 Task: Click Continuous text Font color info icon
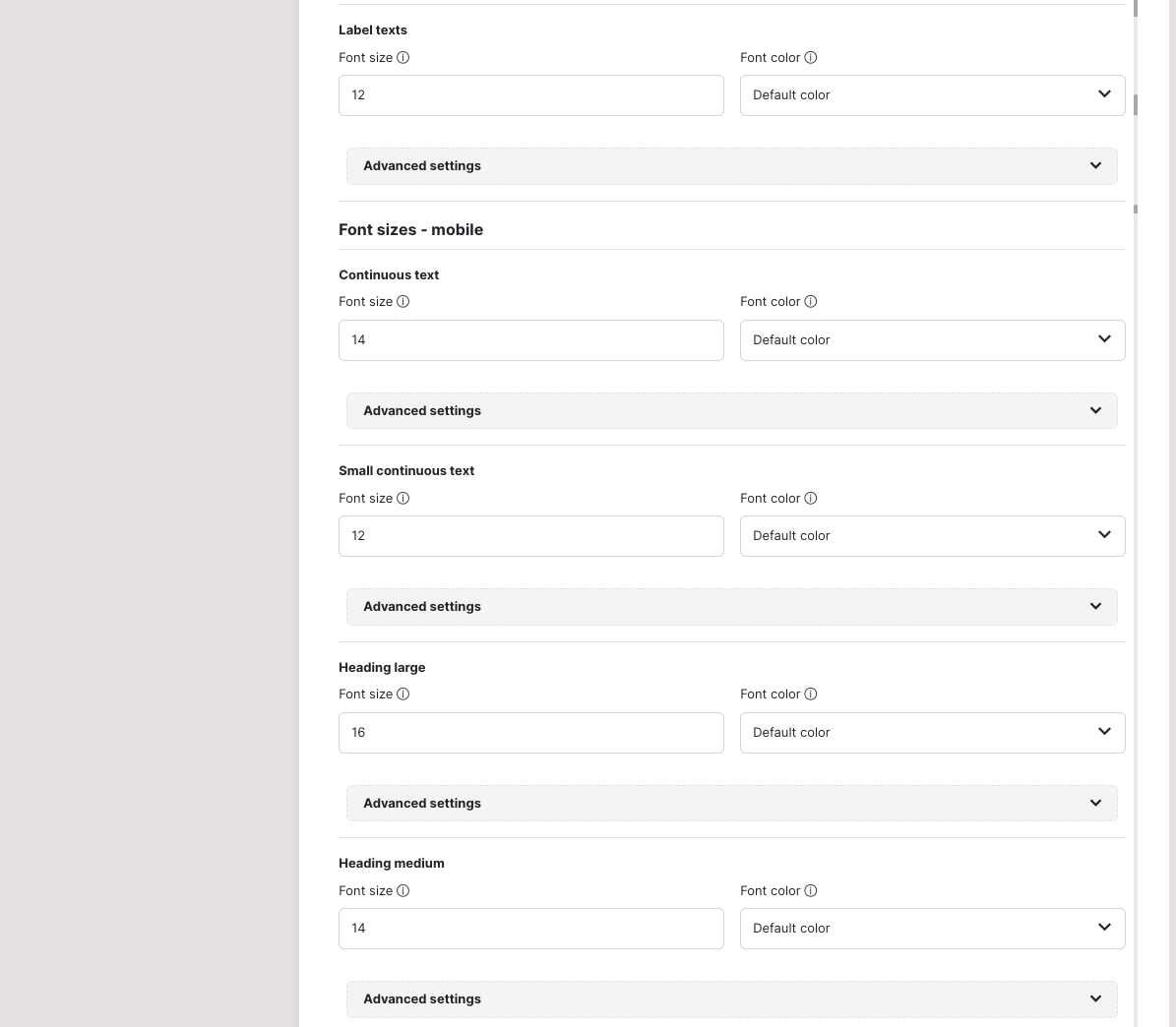[811, 302]
